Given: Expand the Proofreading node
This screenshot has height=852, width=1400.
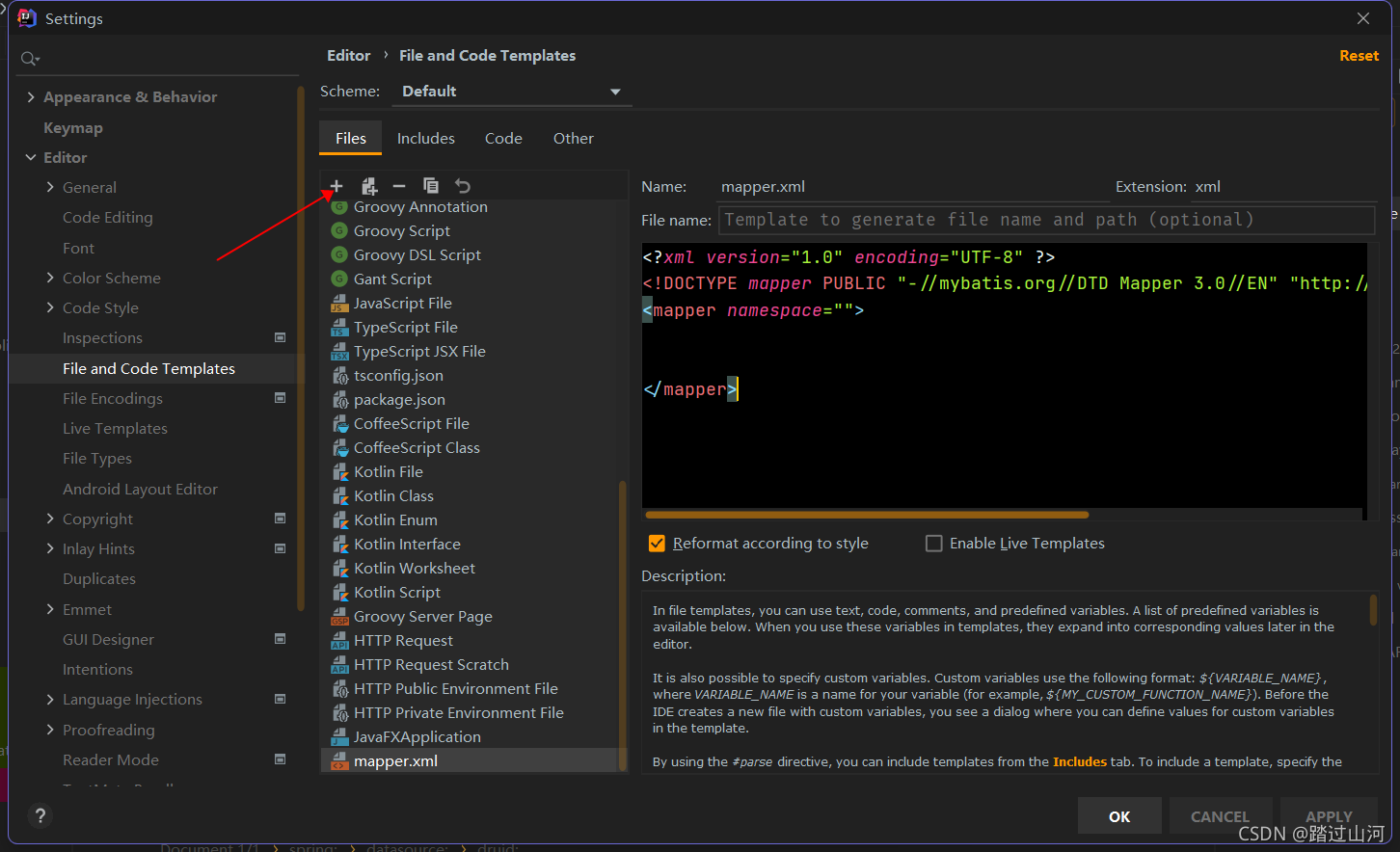Looking at the screenshot, I should tap(50, 730).
